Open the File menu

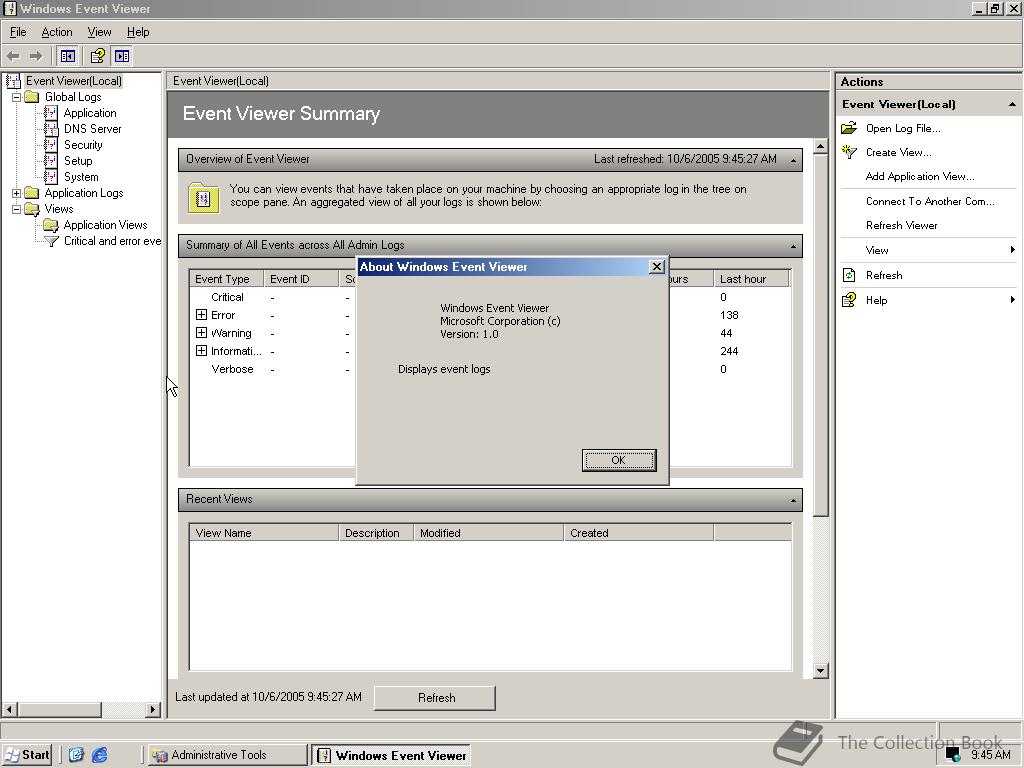point(18,32)
